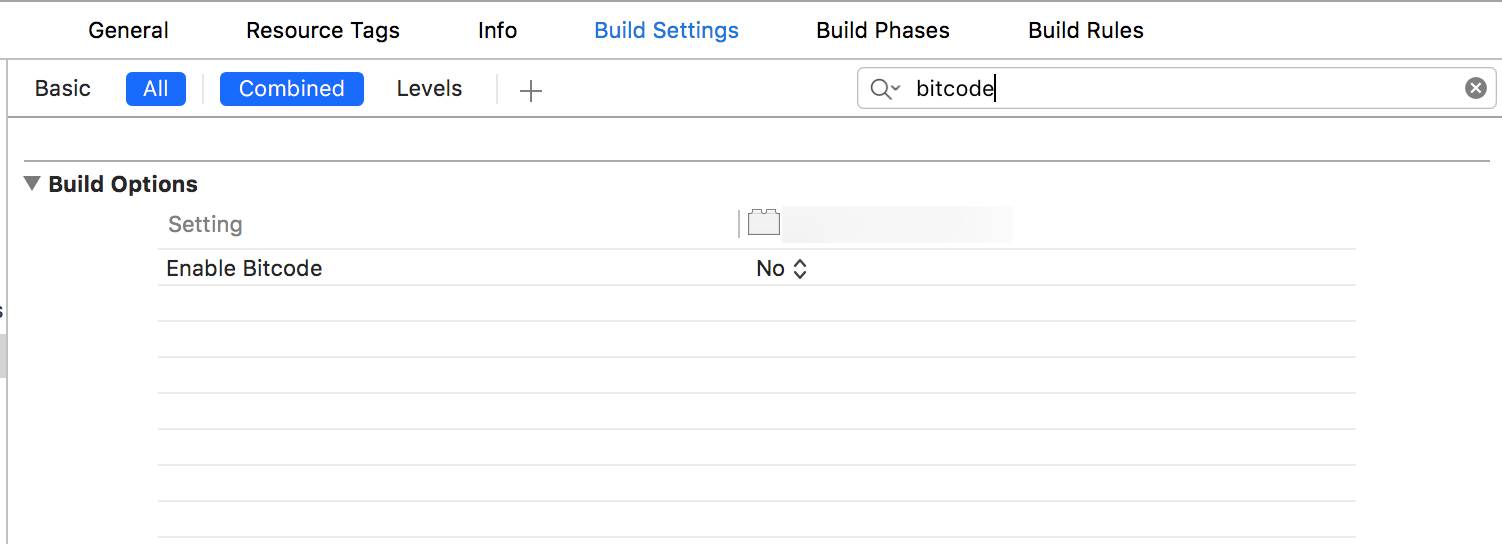Switch to Resource Tags tab

pos(323,30)
